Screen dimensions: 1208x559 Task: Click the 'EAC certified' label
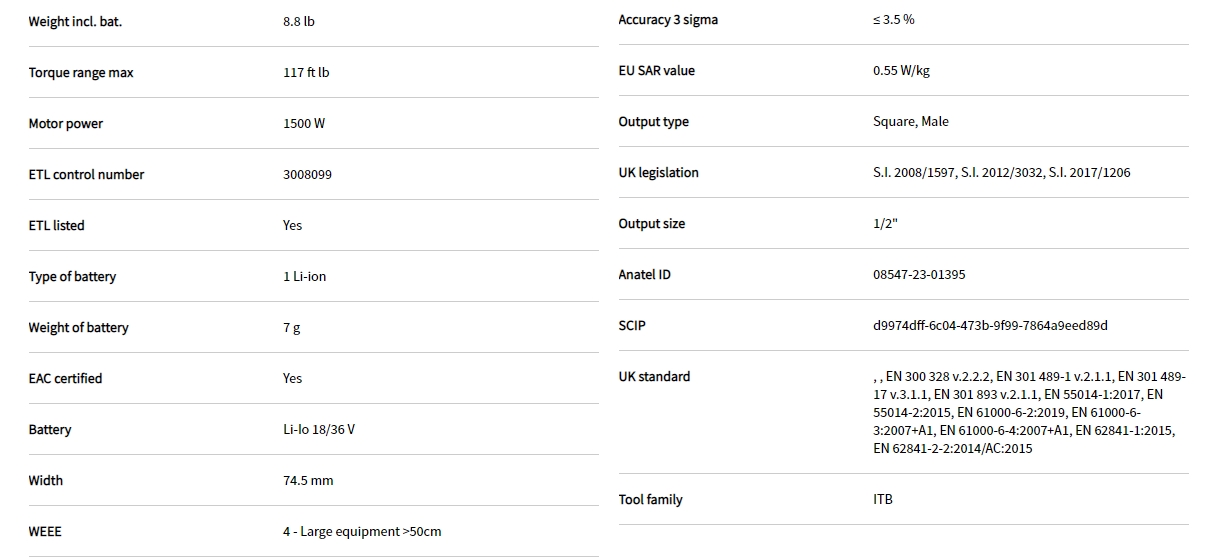pyautogui.click(x=65, y=379)
